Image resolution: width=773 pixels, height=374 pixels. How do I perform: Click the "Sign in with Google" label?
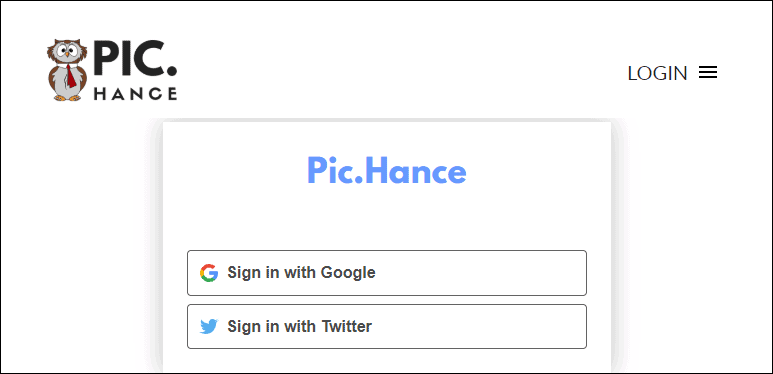point(301,272)
